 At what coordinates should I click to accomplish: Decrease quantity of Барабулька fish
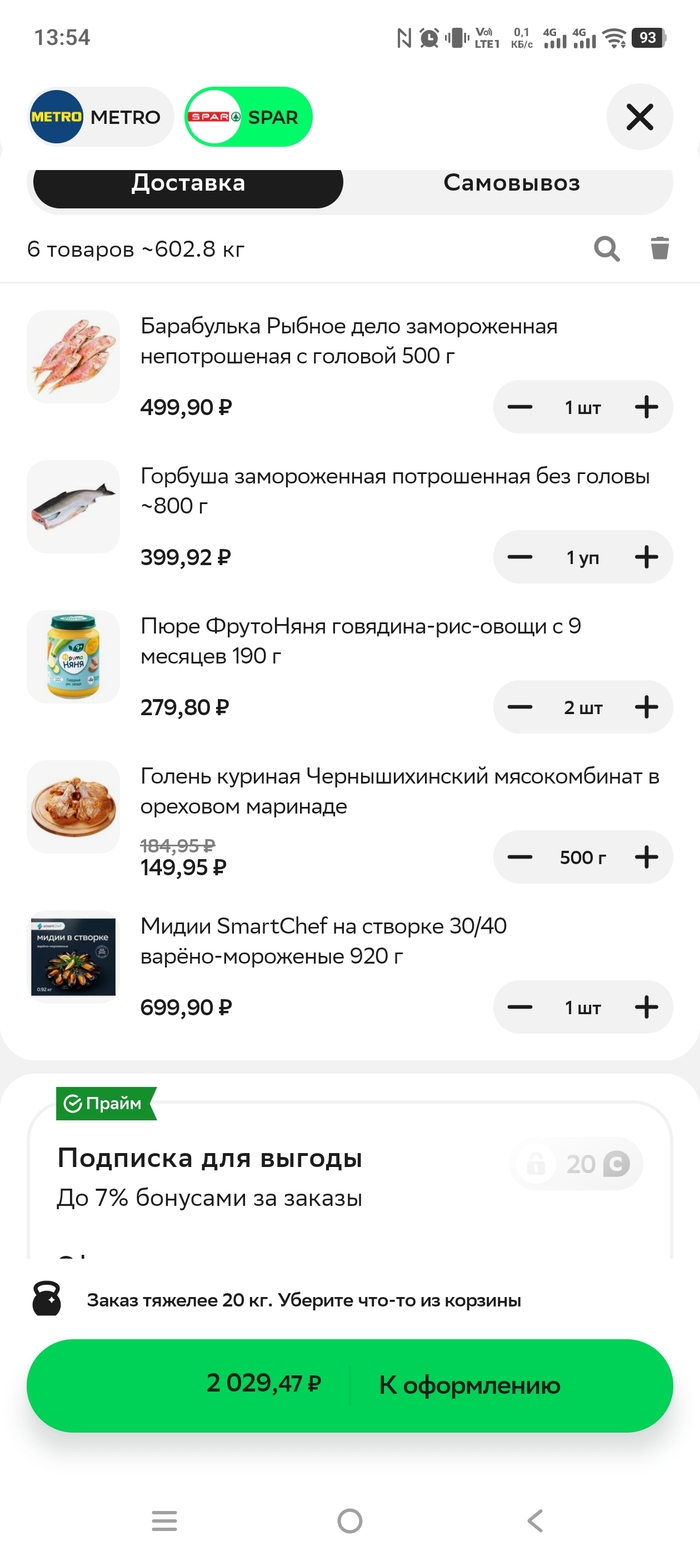tap(520, 407)
